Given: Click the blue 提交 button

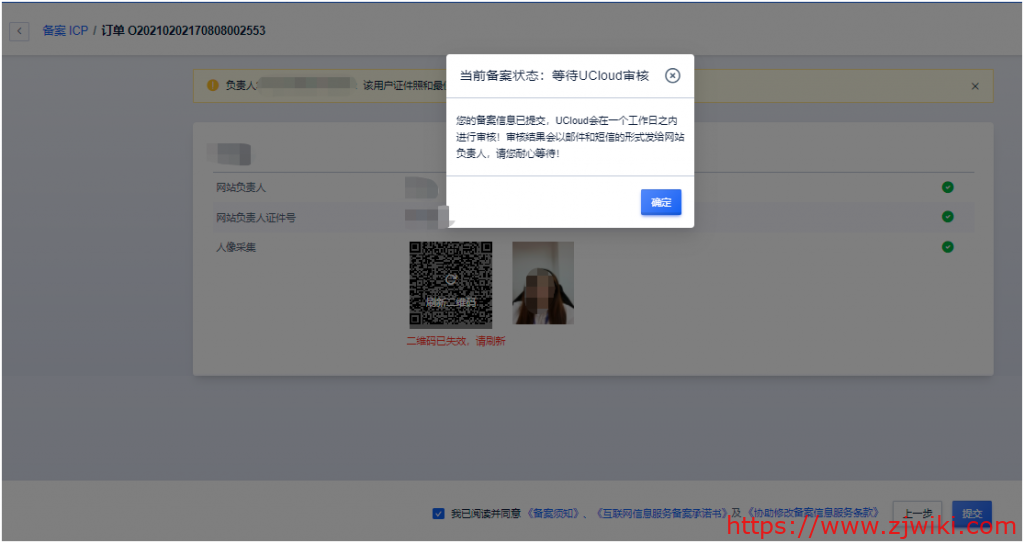Looking at the screenshot, I should (x=971, y=513).
